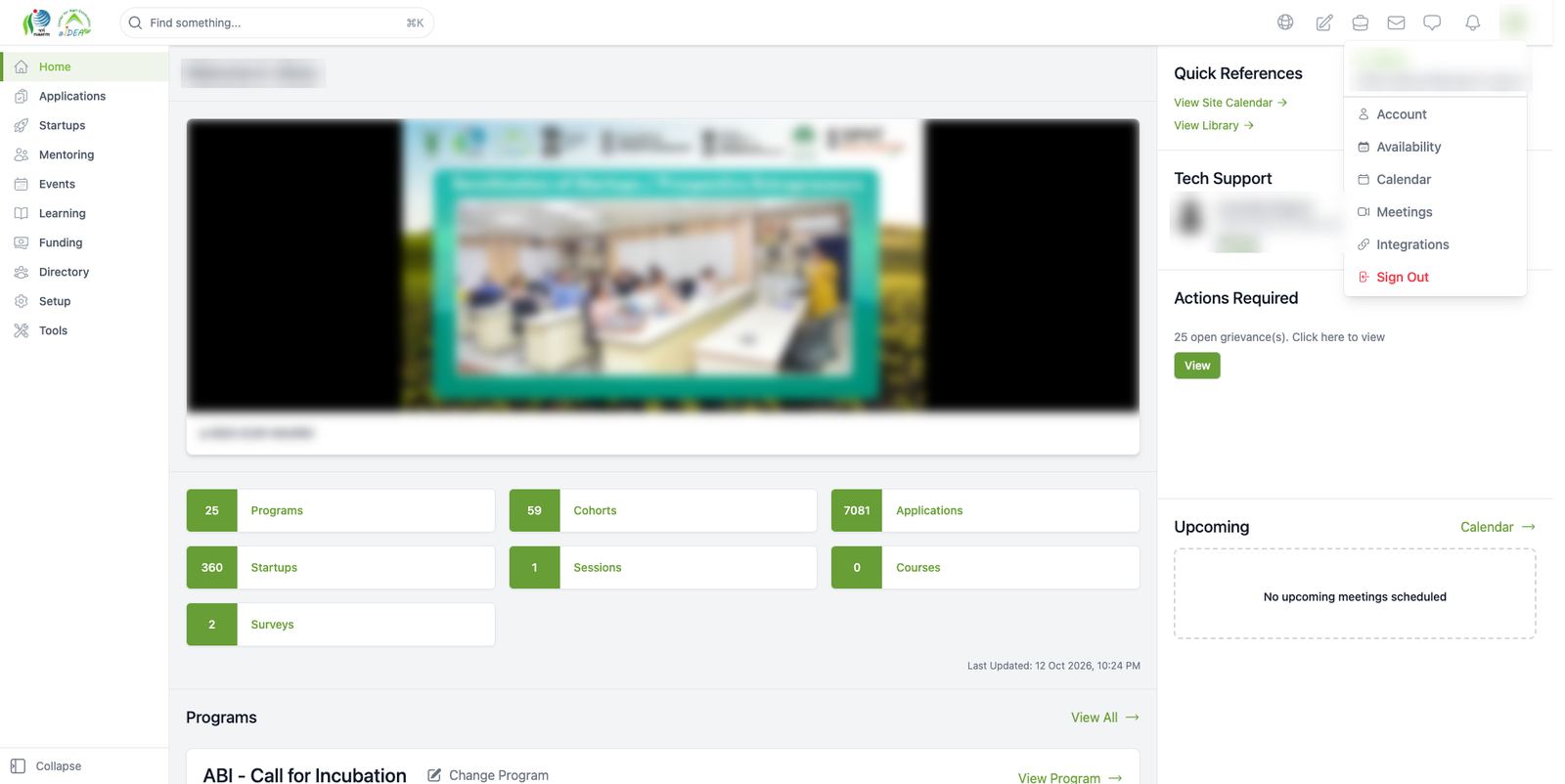Click the green View button

point(1197,366)
